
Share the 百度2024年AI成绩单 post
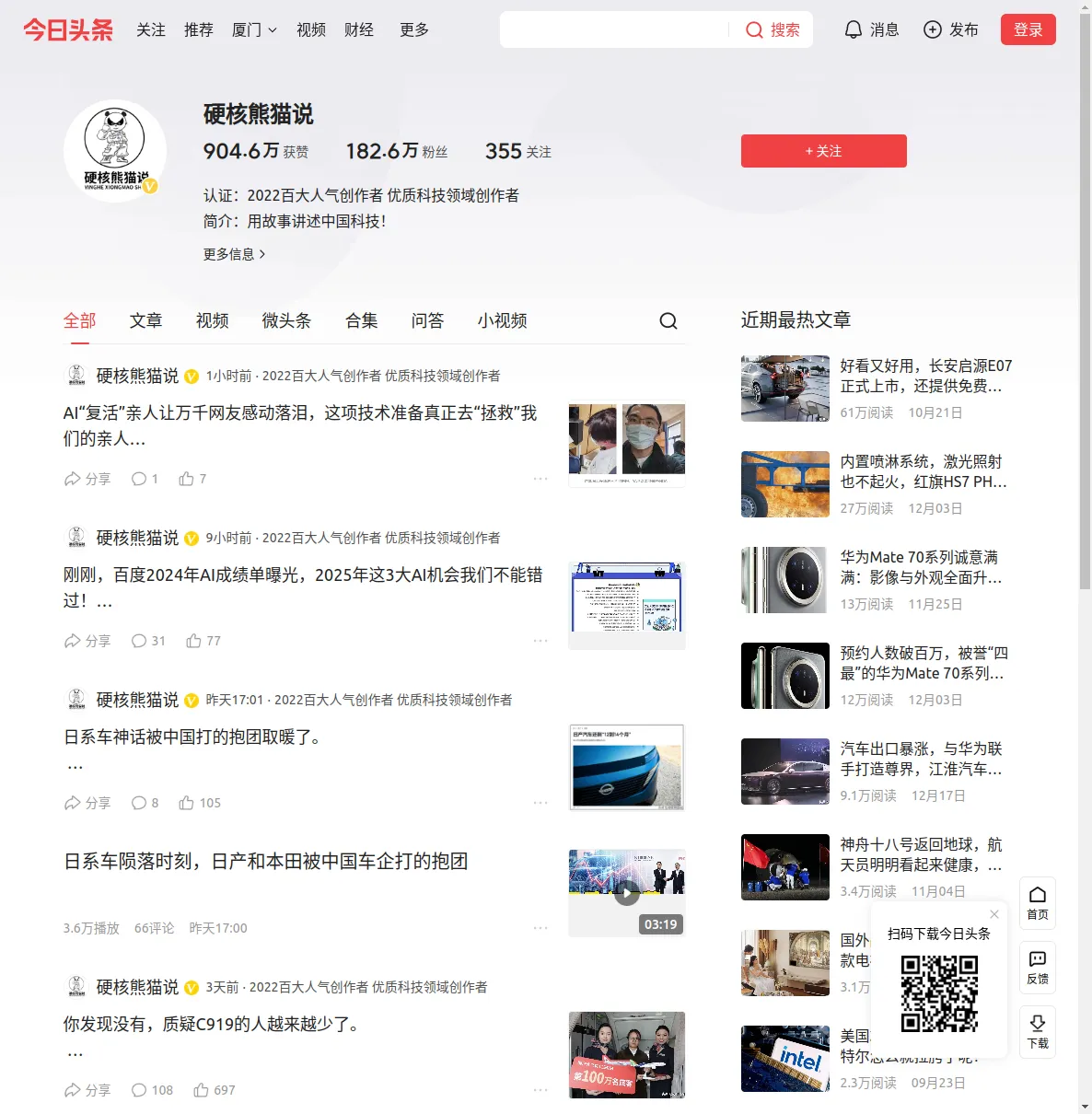pos(87,641)
